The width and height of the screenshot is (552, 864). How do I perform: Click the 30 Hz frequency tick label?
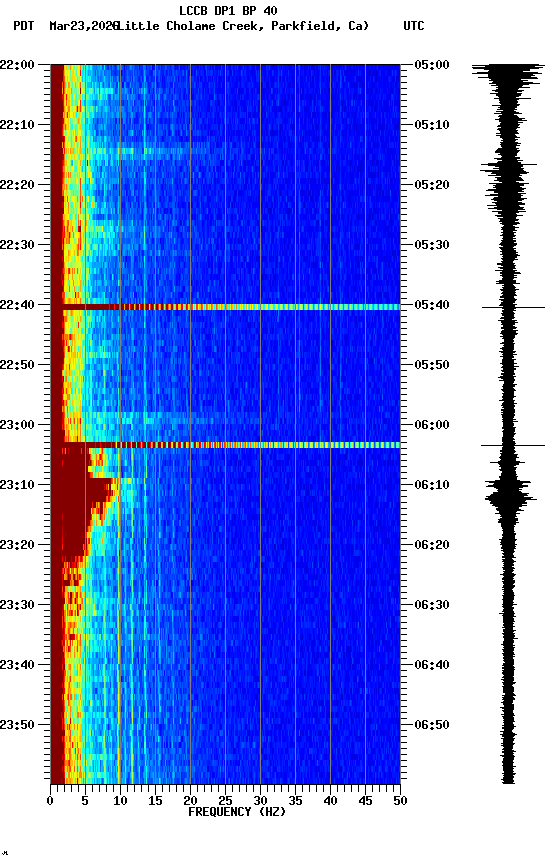(260, 801)
